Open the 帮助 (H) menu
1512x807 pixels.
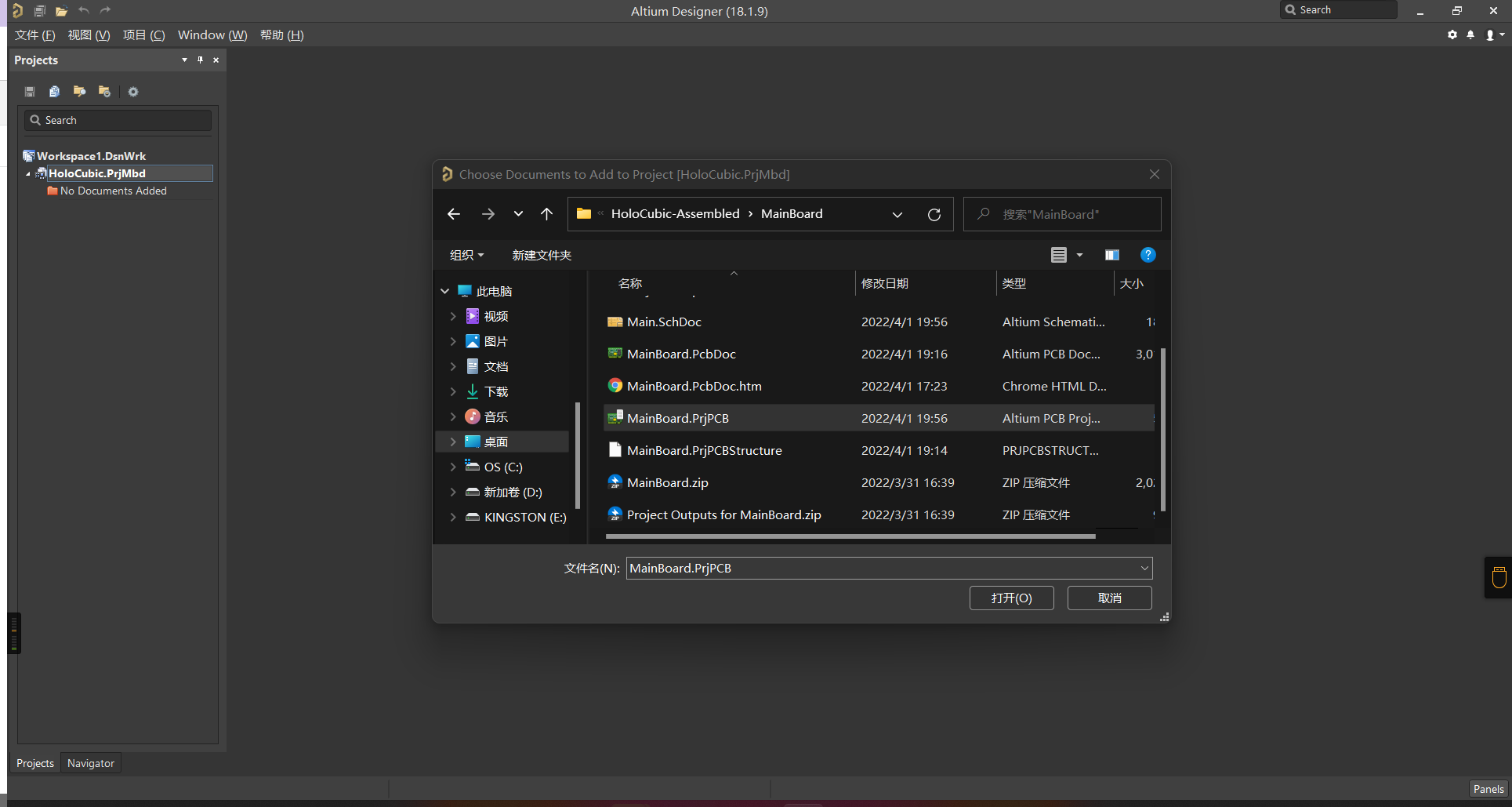[x=281, y=35]
